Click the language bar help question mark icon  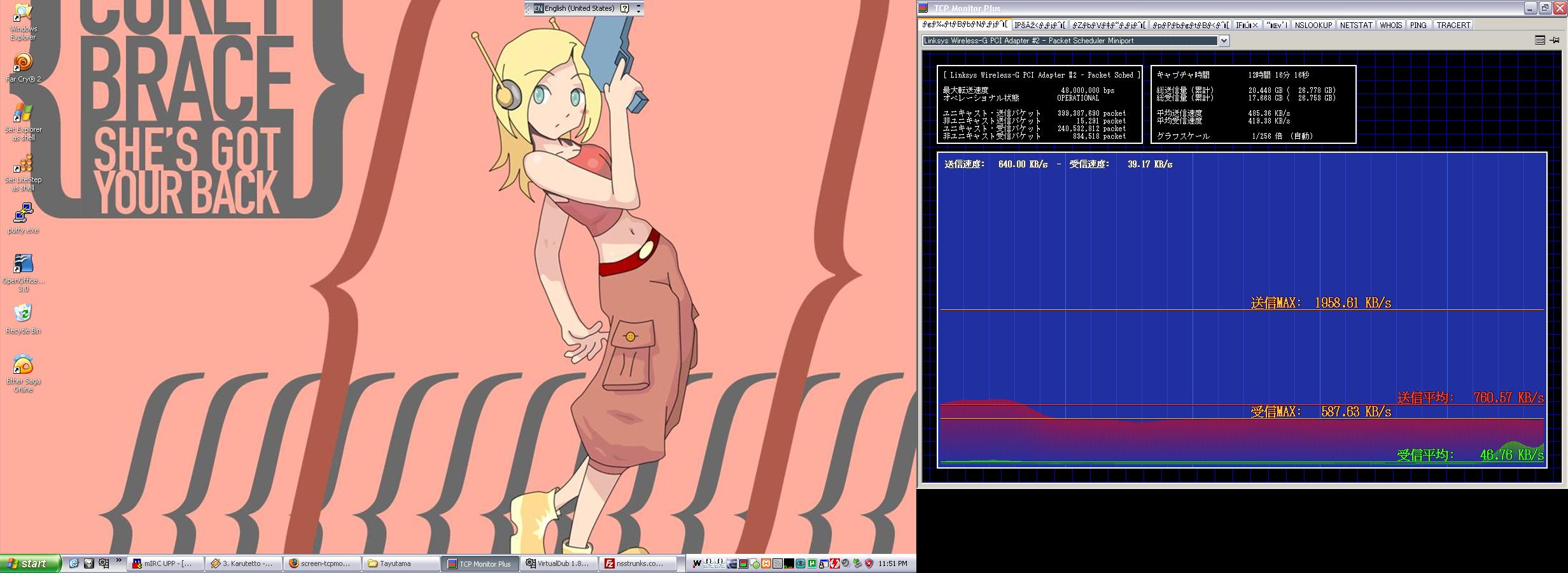624,8
